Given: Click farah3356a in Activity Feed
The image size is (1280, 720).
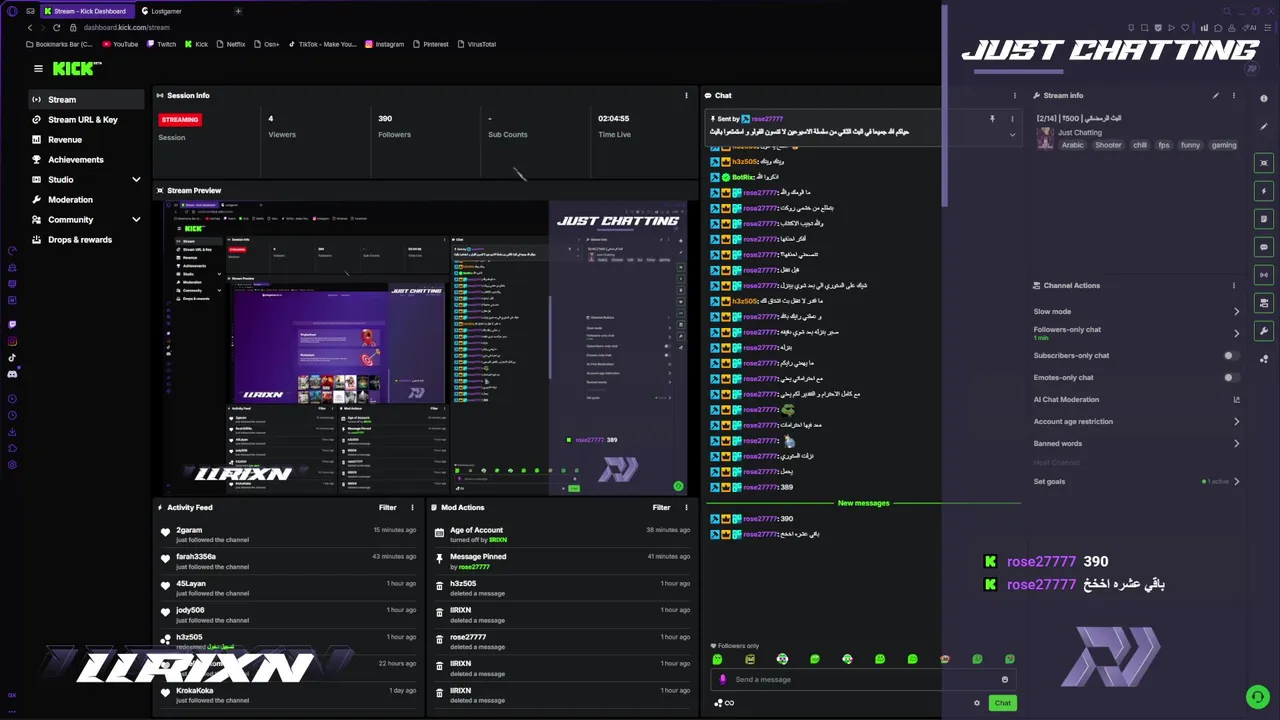Looking at the screenshot, I should click(196, 557).
